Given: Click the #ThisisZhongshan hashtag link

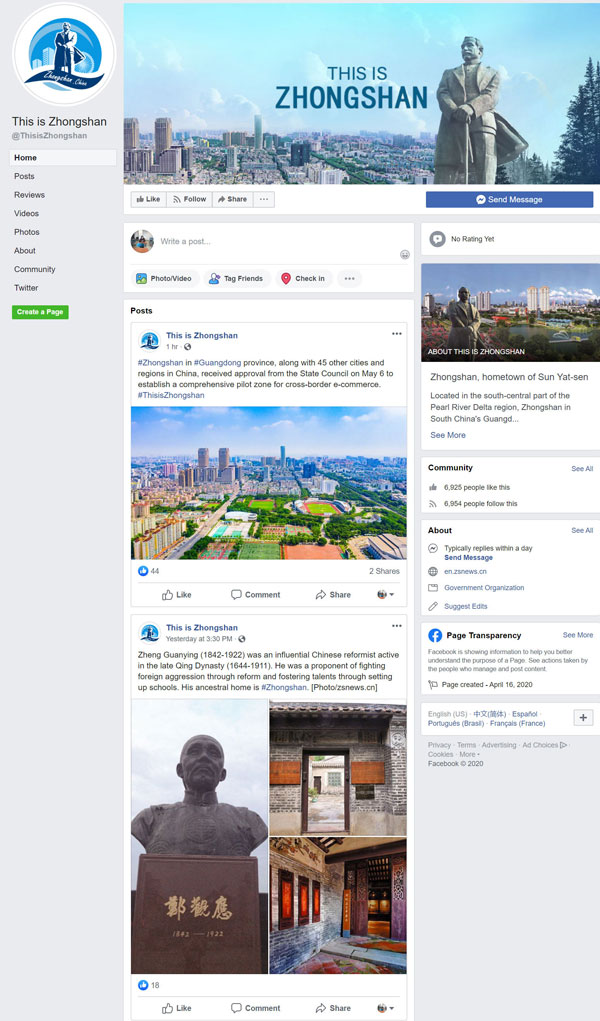Looking at the screenshot, I should 171,395.
